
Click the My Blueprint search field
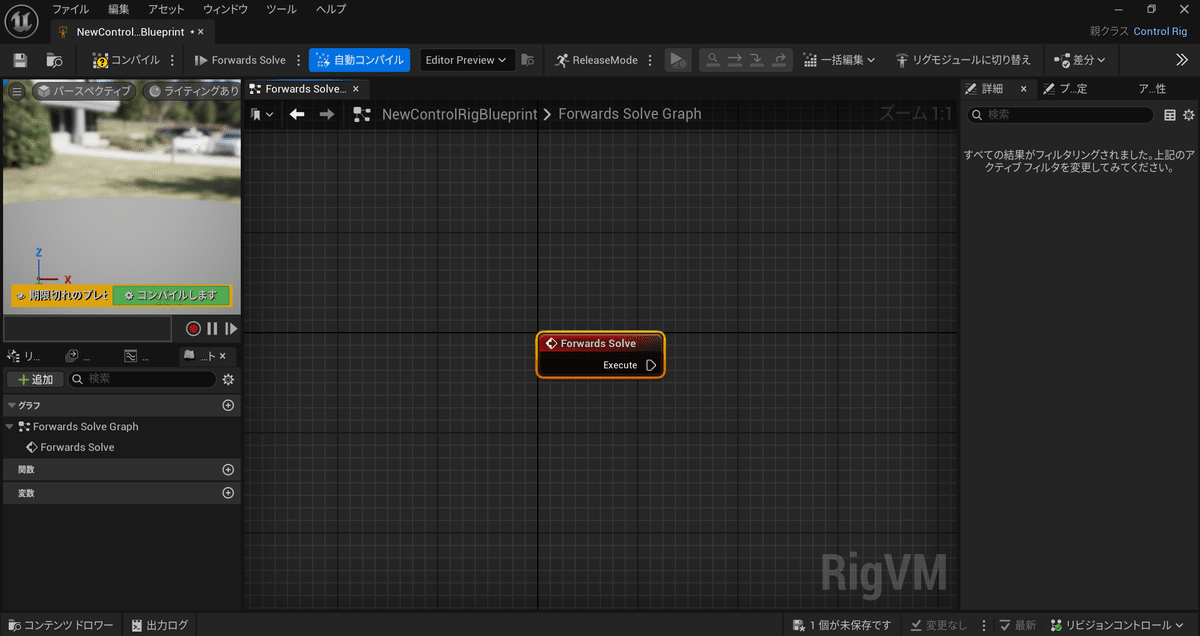pyautogui.click(x=142, y=379)
